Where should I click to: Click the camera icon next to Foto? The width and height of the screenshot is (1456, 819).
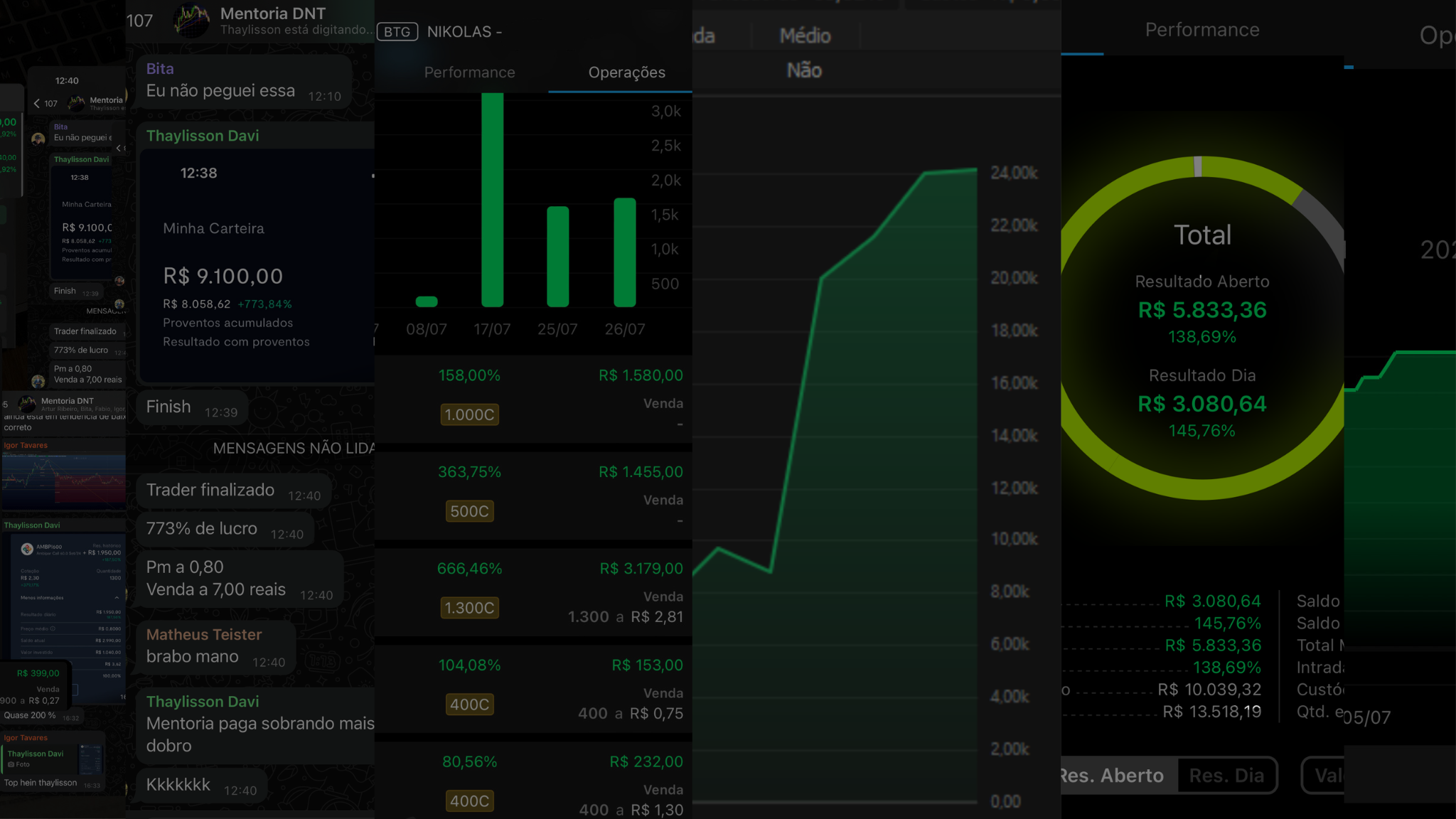(11, 764)
